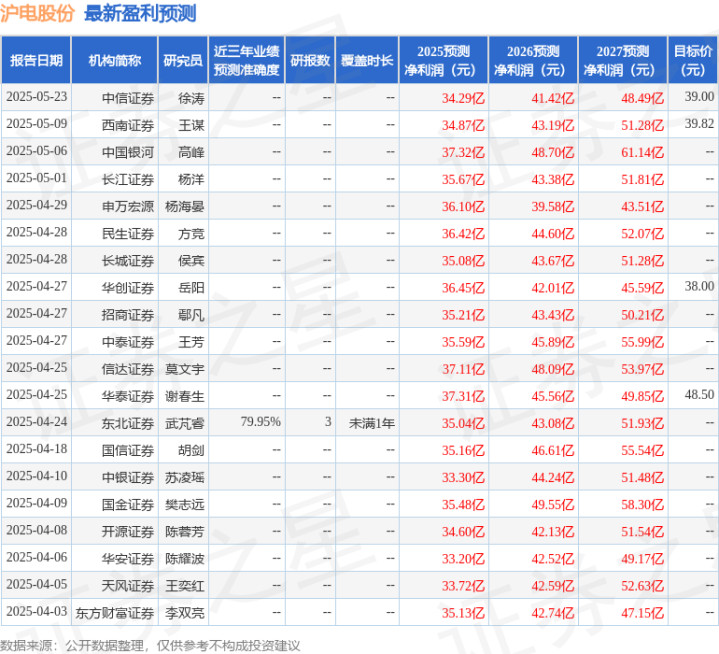Click the 东方财富证券 institution cell
The height and width of the screenshot is (654, 719).
(x=115, y=612)
